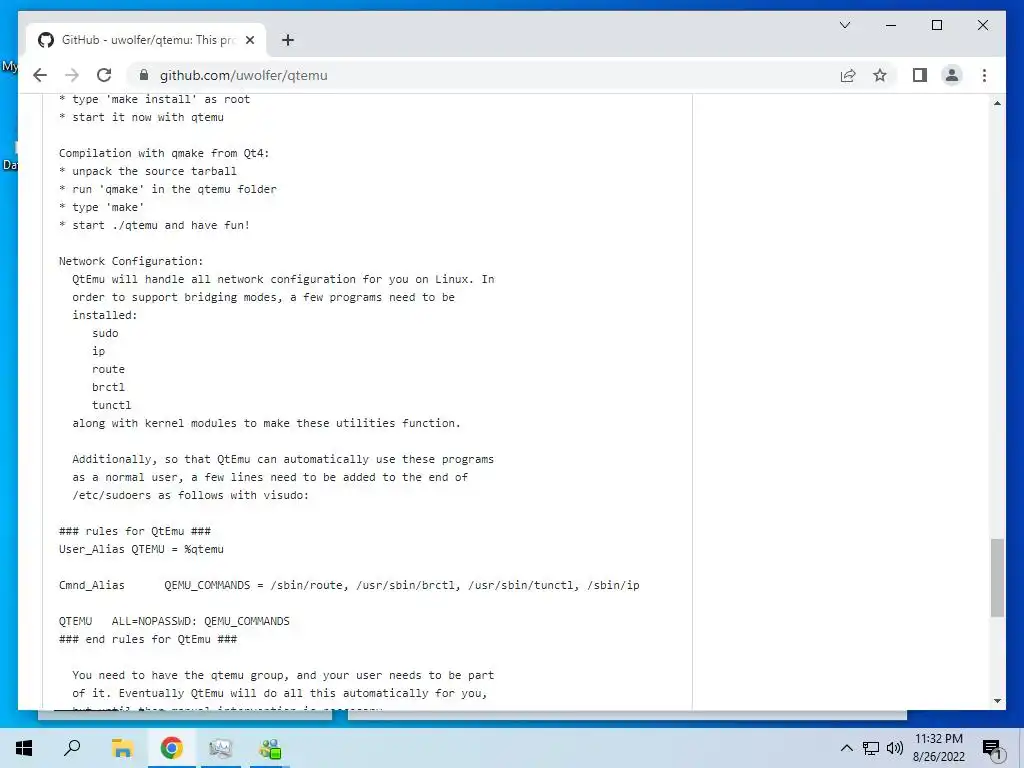Reload the GitHub page
The image size is (1024, 768).
[104, 75]
